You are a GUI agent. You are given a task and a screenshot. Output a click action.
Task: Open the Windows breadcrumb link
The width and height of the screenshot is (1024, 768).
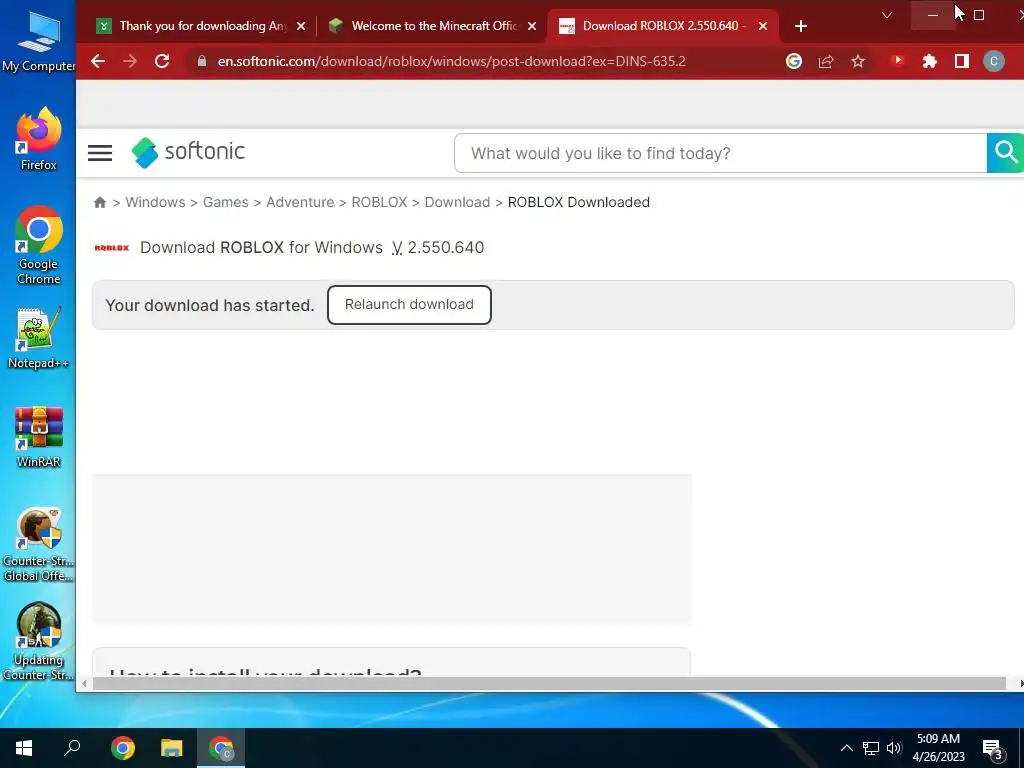155,202
